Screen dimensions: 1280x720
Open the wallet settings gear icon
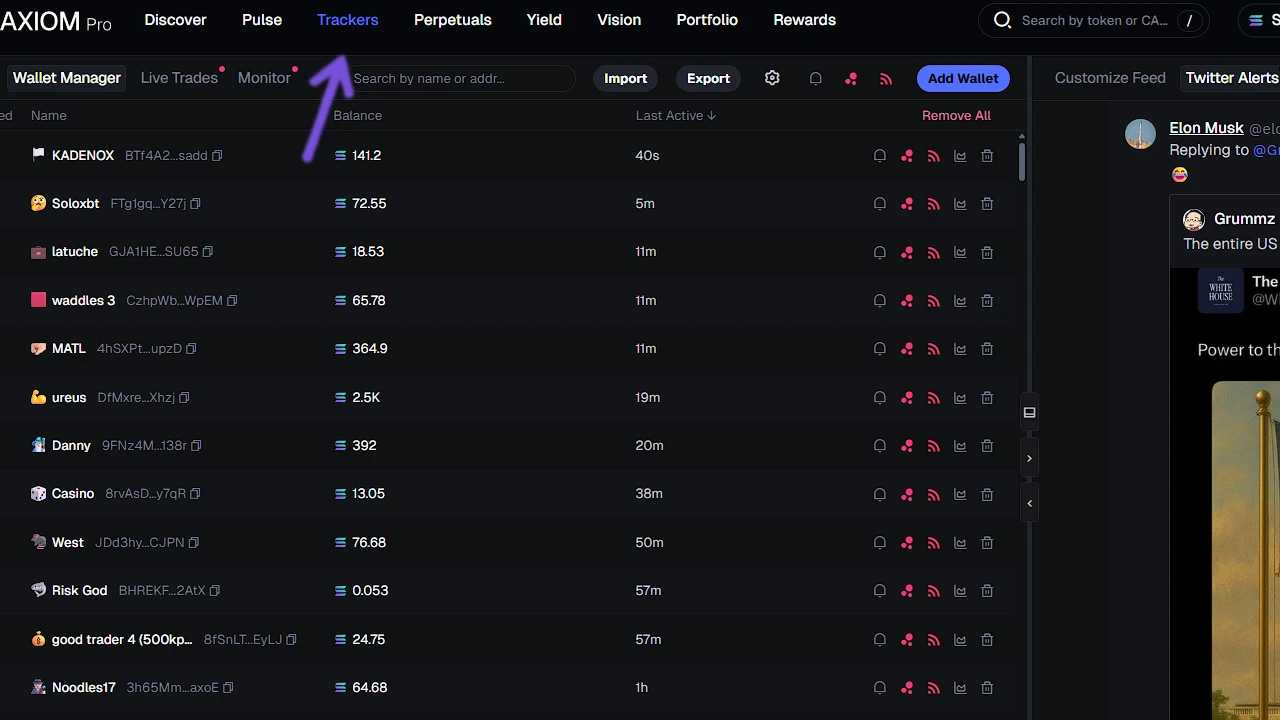(772, 78)
